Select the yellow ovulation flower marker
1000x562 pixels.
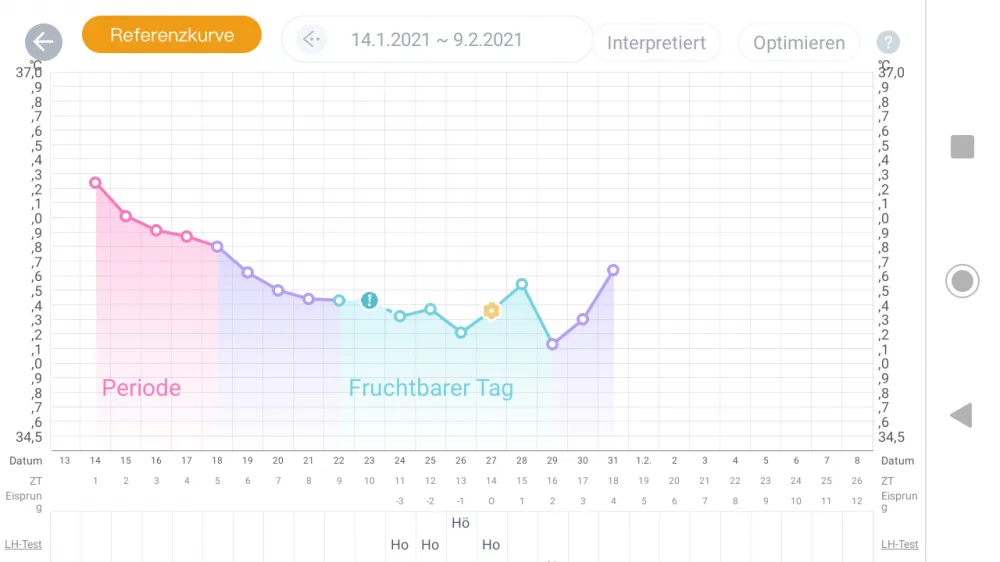coord(491,311)
